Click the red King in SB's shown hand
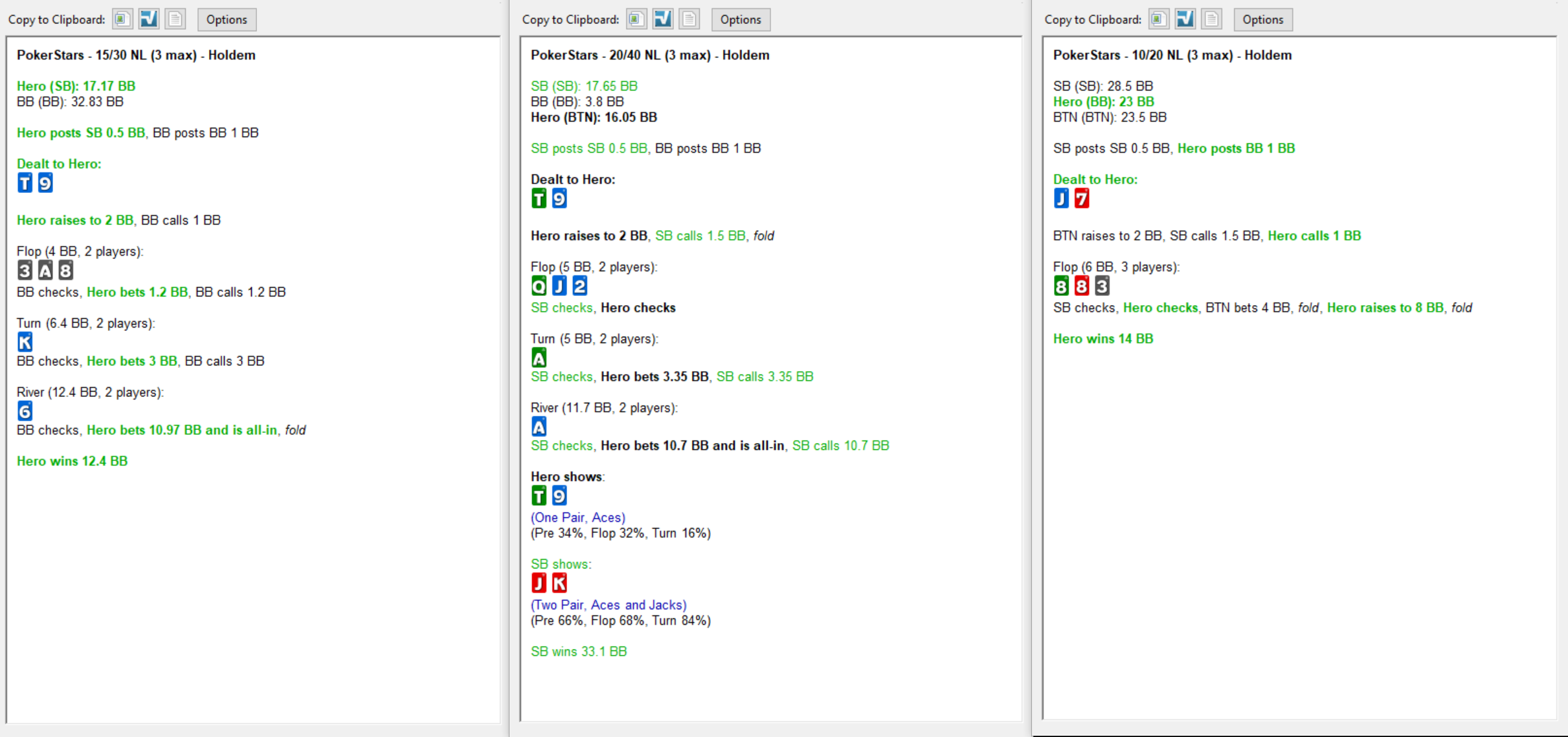1568x737 pixels. click(559, 583)
